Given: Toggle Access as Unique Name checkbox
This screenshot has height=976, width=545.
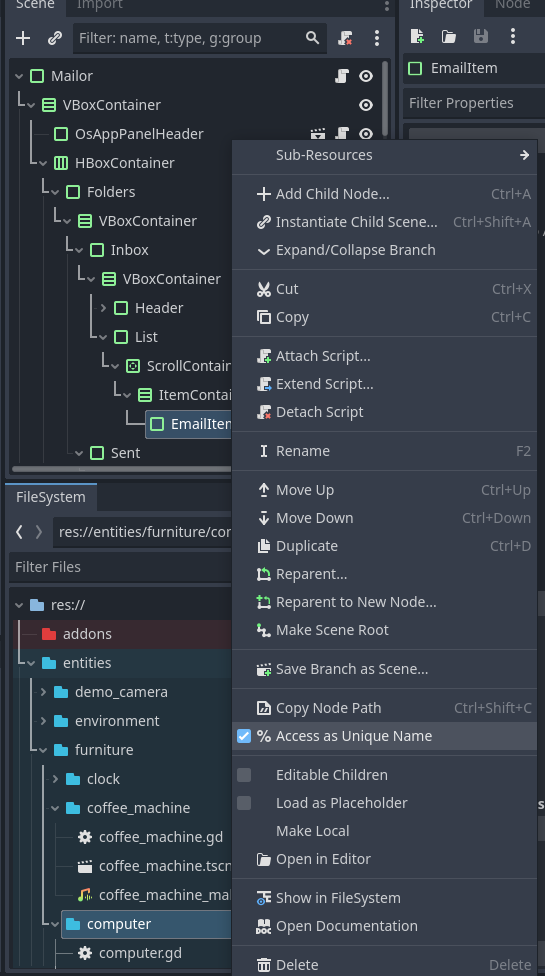Looking at the screenshot, I should pyautogui.click(x=244, y=736).
